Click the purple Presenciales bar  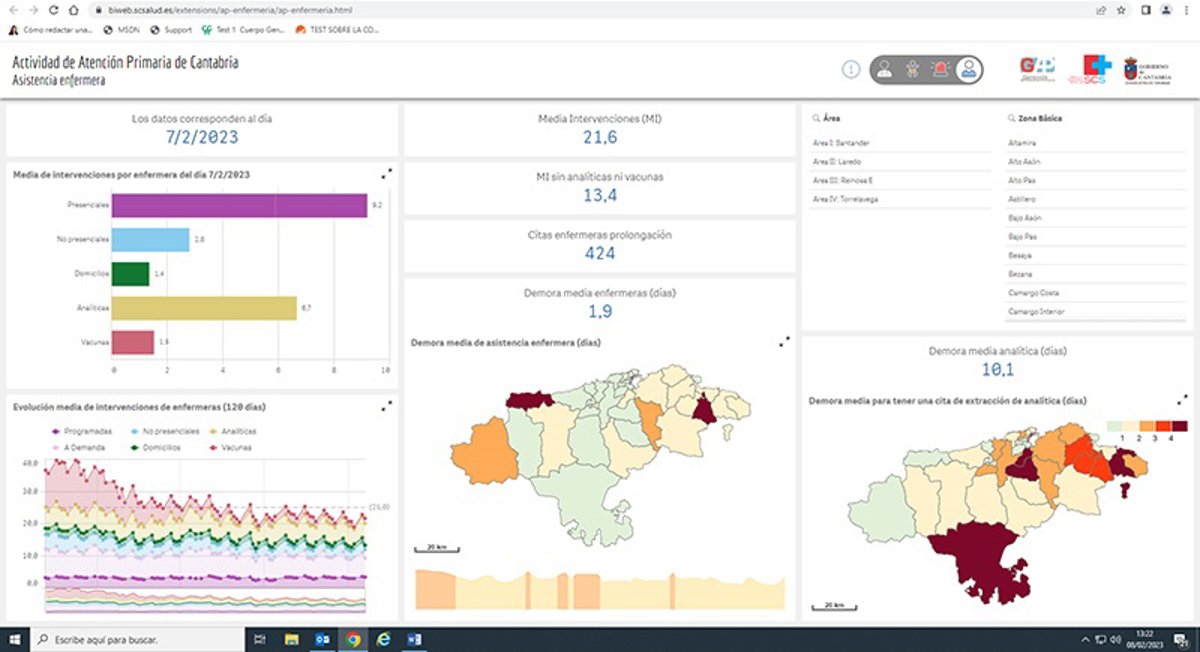(x=239, y=205)
